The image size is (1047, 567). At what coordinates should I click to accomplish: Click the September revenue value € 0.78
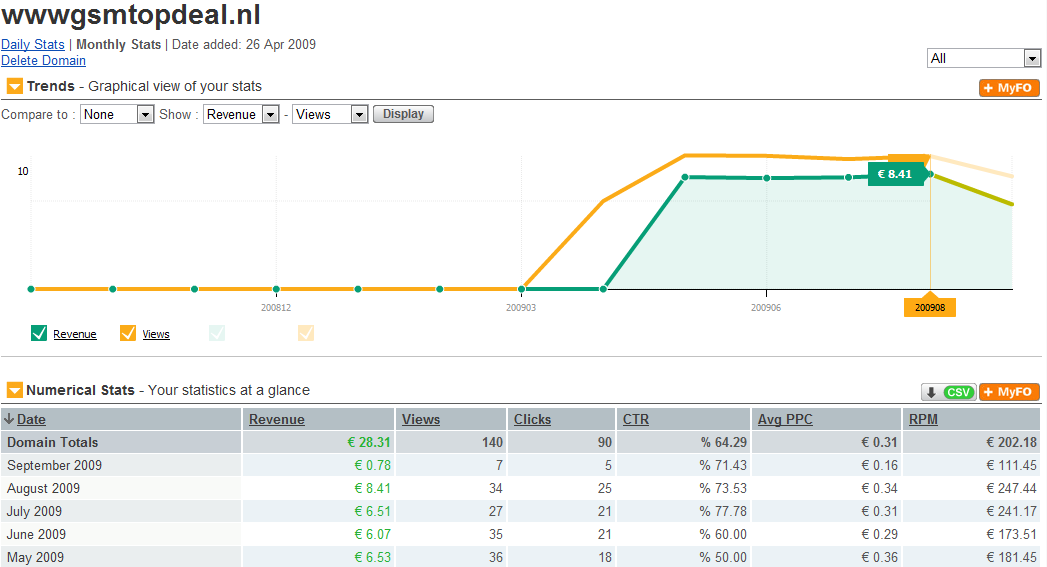372,465
